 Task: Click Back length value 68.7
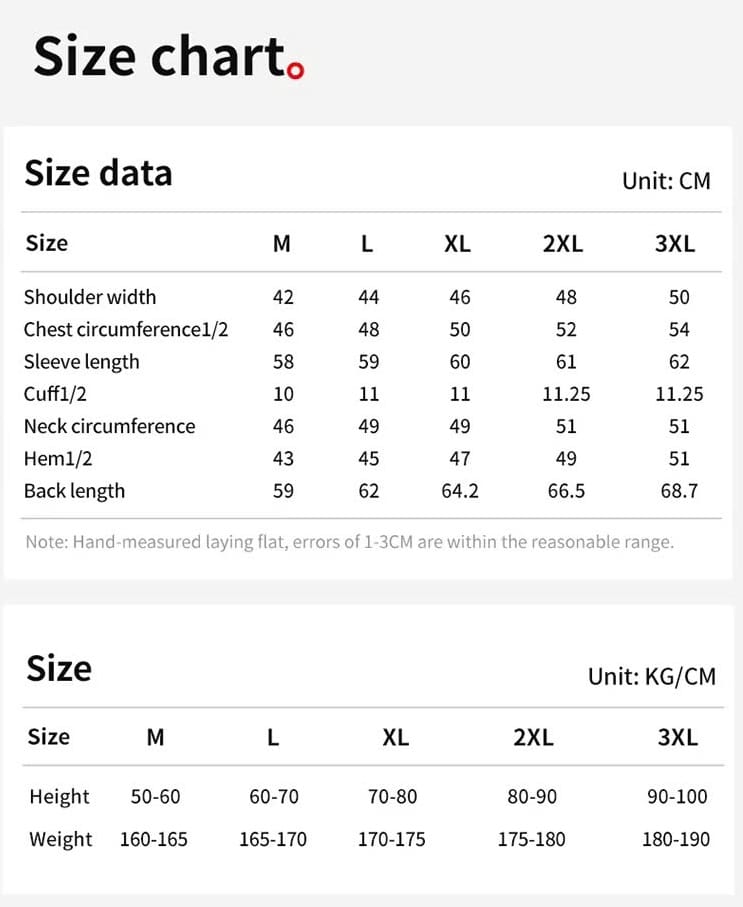pyautogui.click(x=679, y=491)
